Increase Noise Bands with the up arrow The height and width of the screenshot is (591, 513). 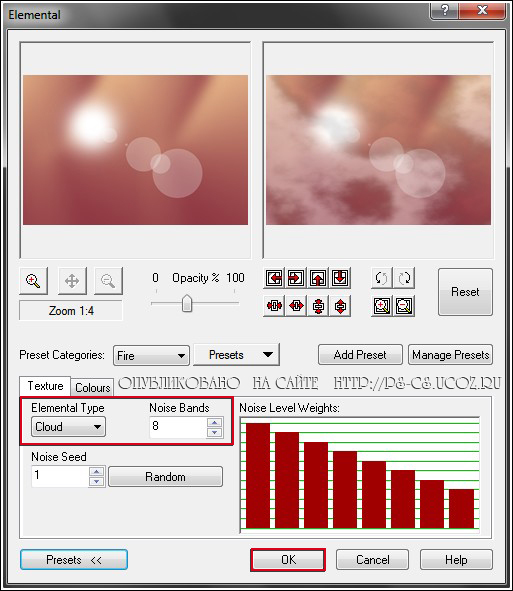(x=215, y=423)
